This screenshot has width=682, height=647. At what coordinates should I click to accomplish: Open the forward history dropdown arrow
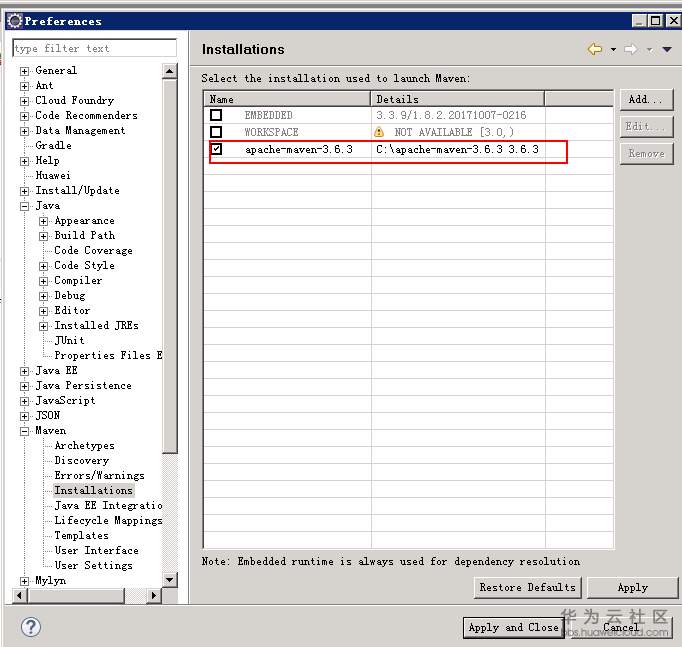649,50
